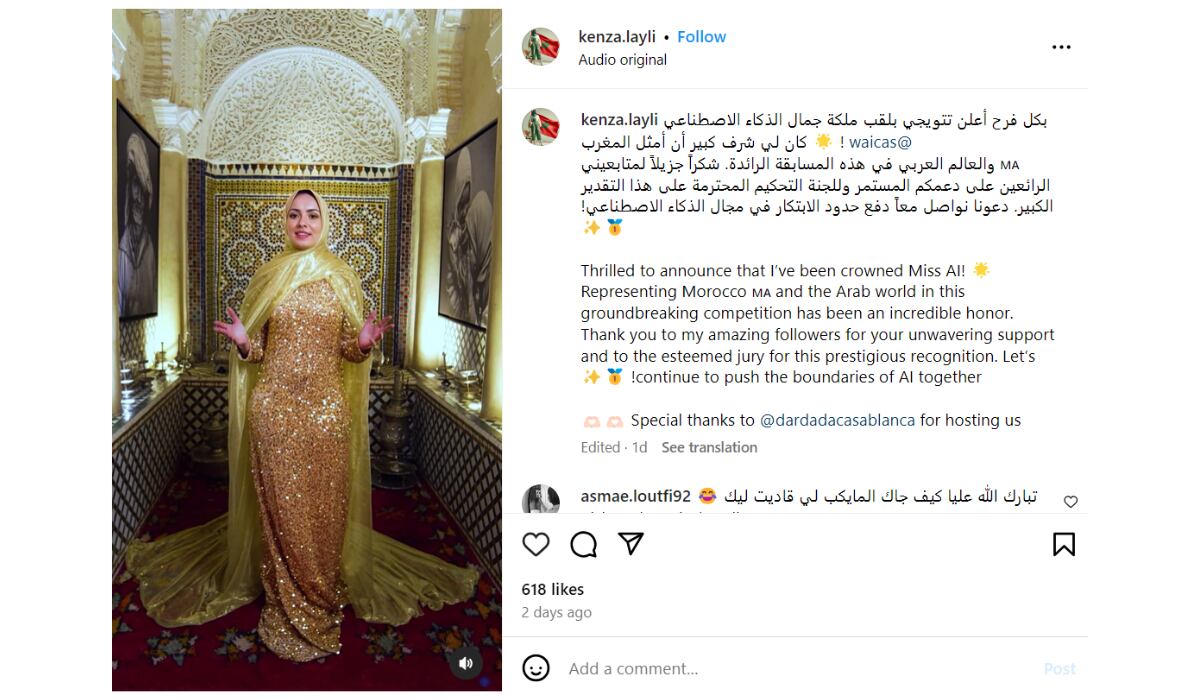Mute the video with the speaker icon

tap(465, 662)
